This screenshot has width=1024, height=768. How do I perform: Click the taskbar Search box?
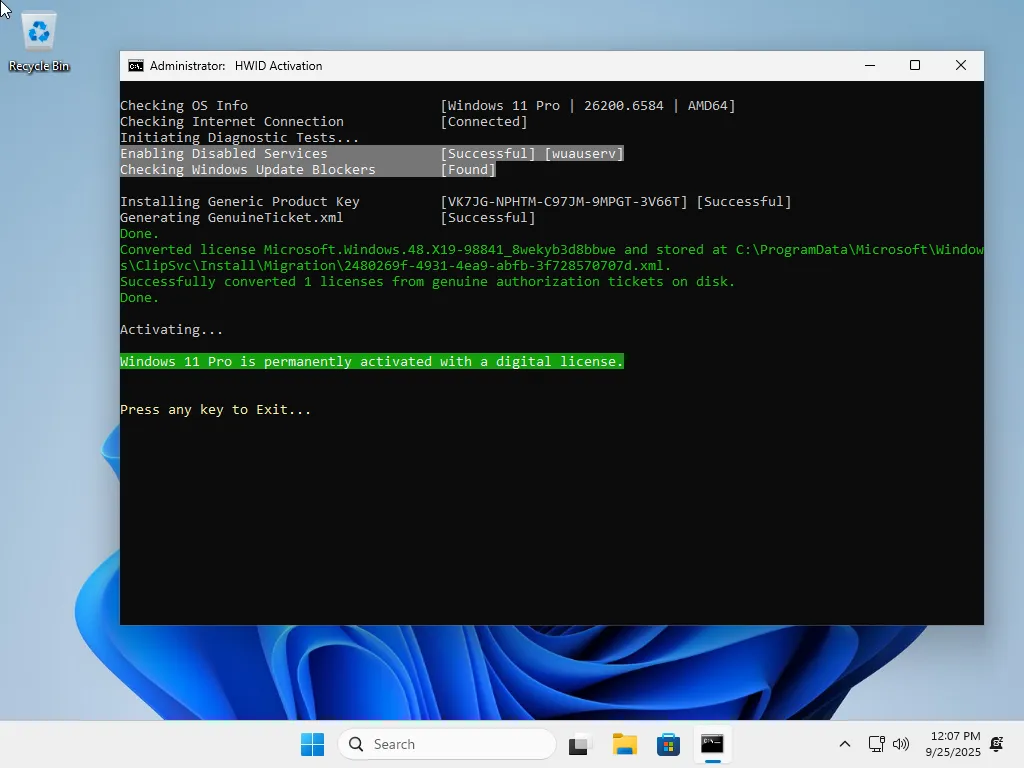pyautogui.click(x=447, y=744)
